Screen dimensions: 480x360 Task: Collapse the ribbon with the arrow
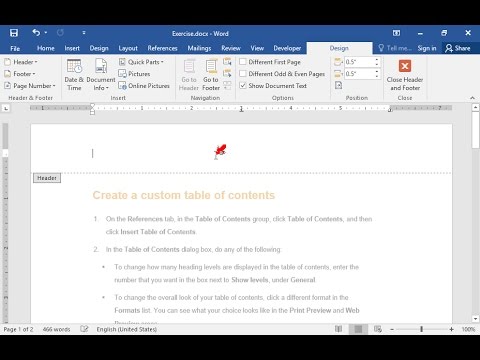[472, 98]
